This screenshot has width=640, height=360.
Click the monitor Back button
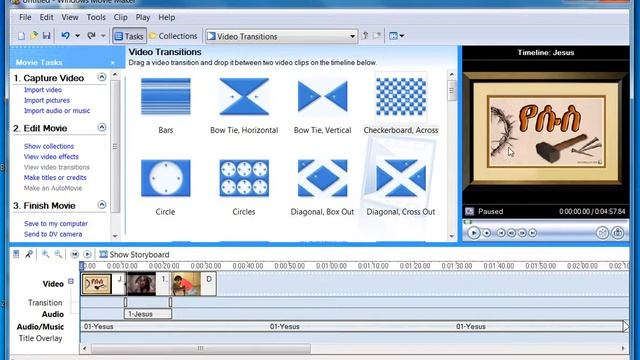click(x=501, y=233)
